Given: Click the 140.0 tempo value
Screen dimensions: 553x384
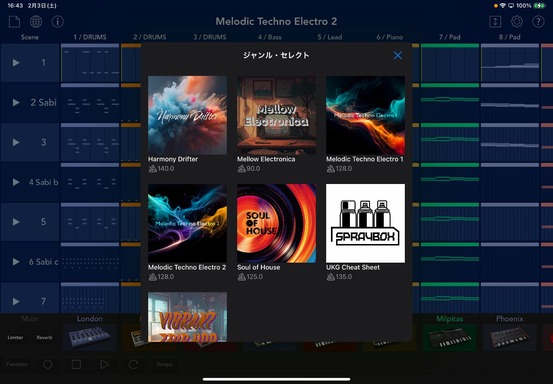Looking at the screenshot, I should tap(166, 169).
